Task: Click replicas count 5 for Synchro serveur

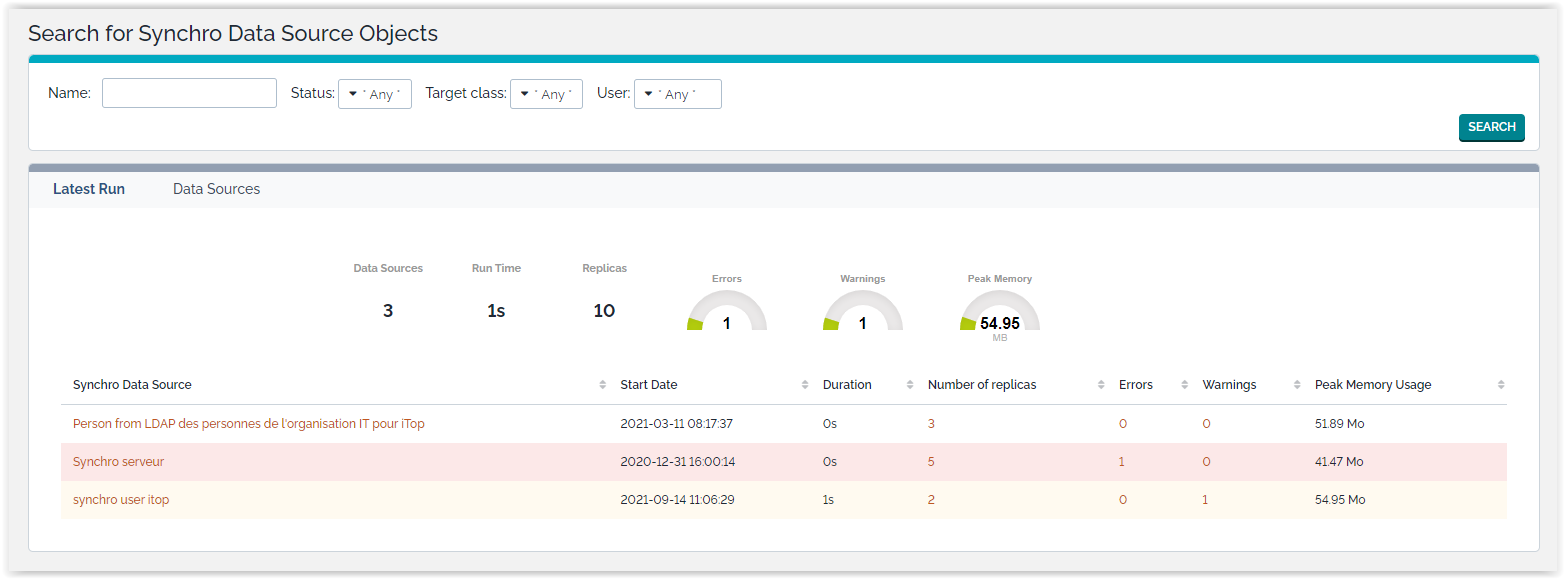Action: [931, 462]
